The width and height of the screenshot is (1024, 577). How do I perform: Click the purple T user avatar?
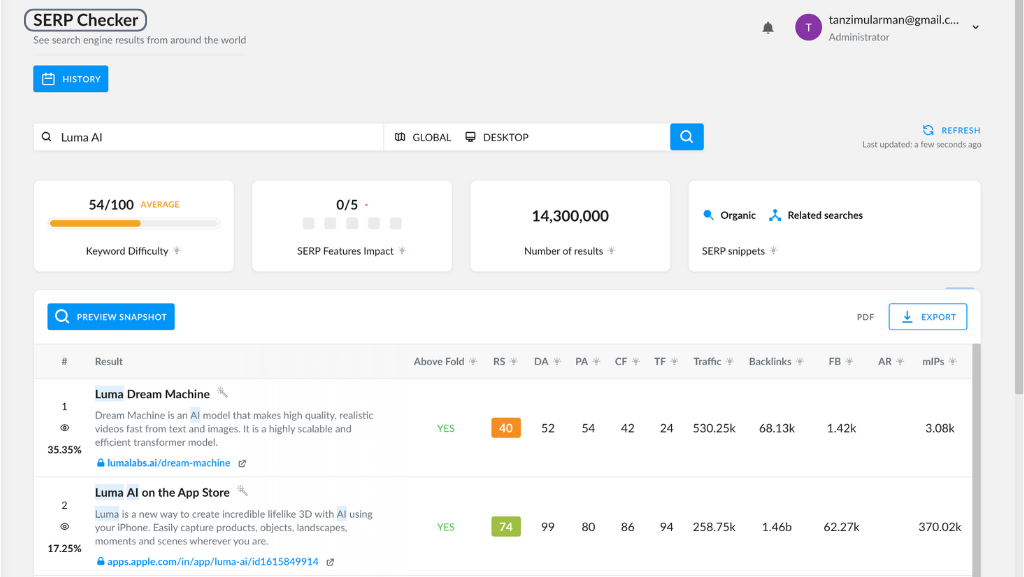point(808,27)
